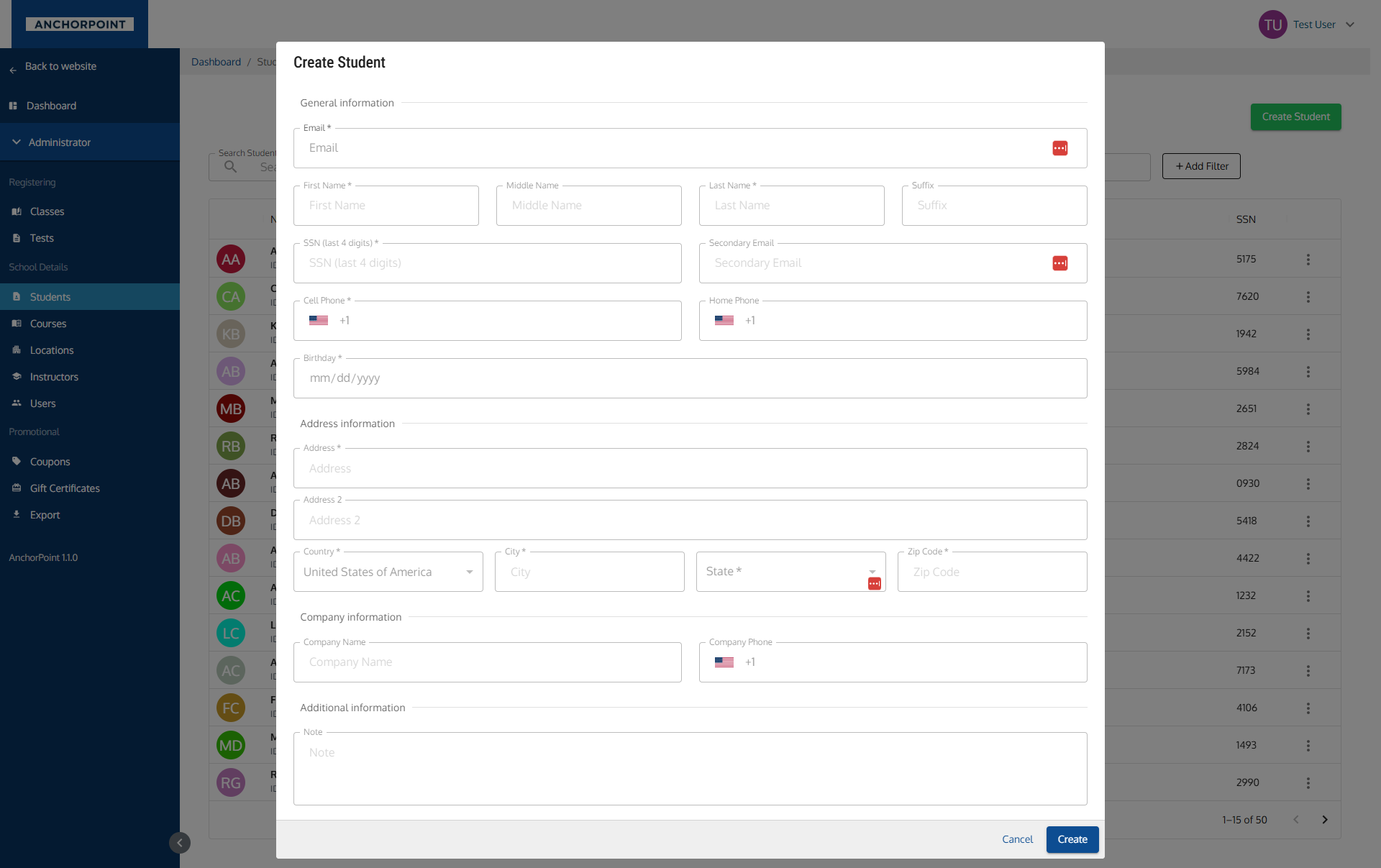1381x868 pixels.
Task: Focus the First Name input
Action: (386, 206)
